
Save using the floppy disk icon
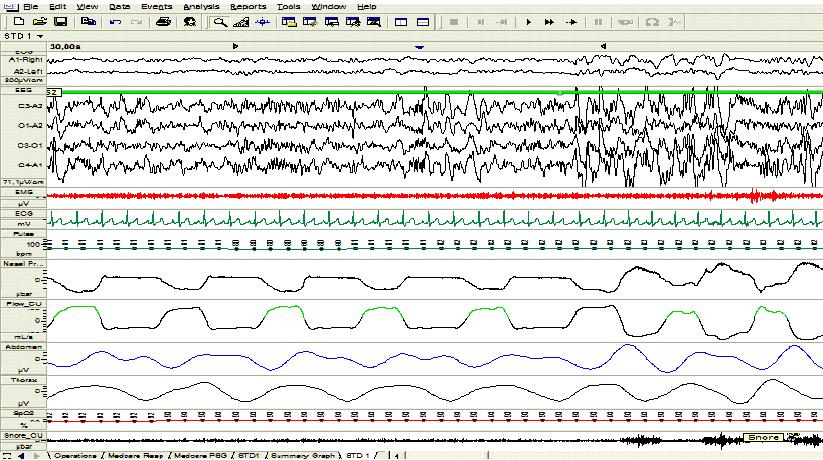60,22
